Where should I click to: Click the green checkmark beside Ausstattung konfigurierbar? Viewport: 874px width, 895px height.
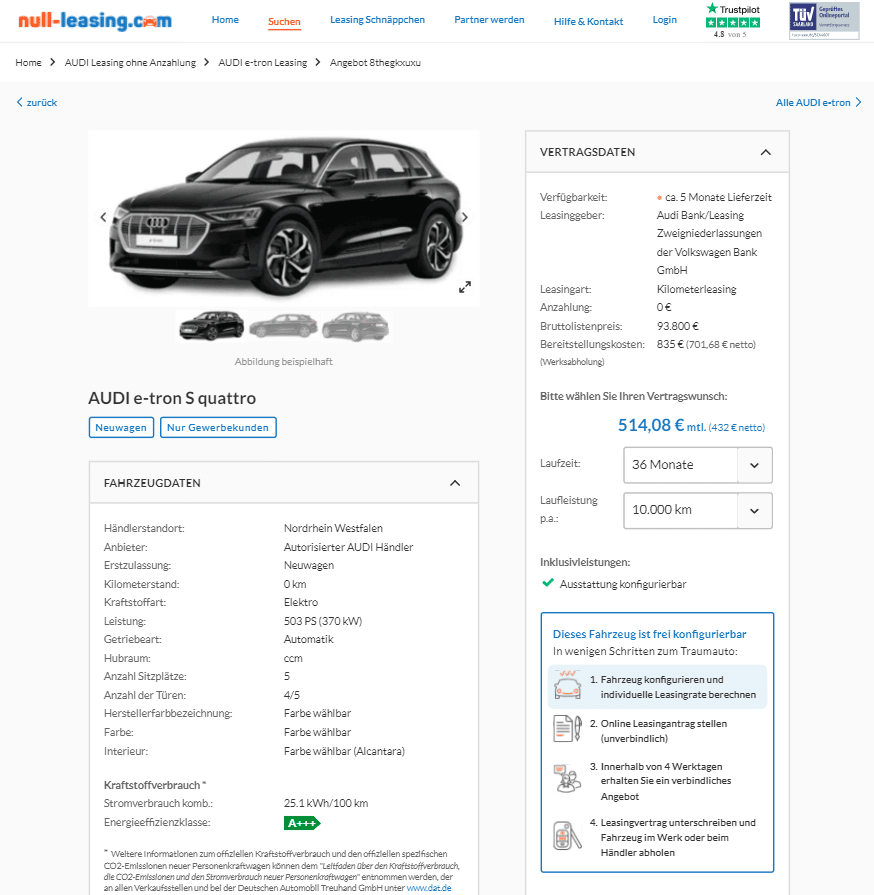[548, 583]
